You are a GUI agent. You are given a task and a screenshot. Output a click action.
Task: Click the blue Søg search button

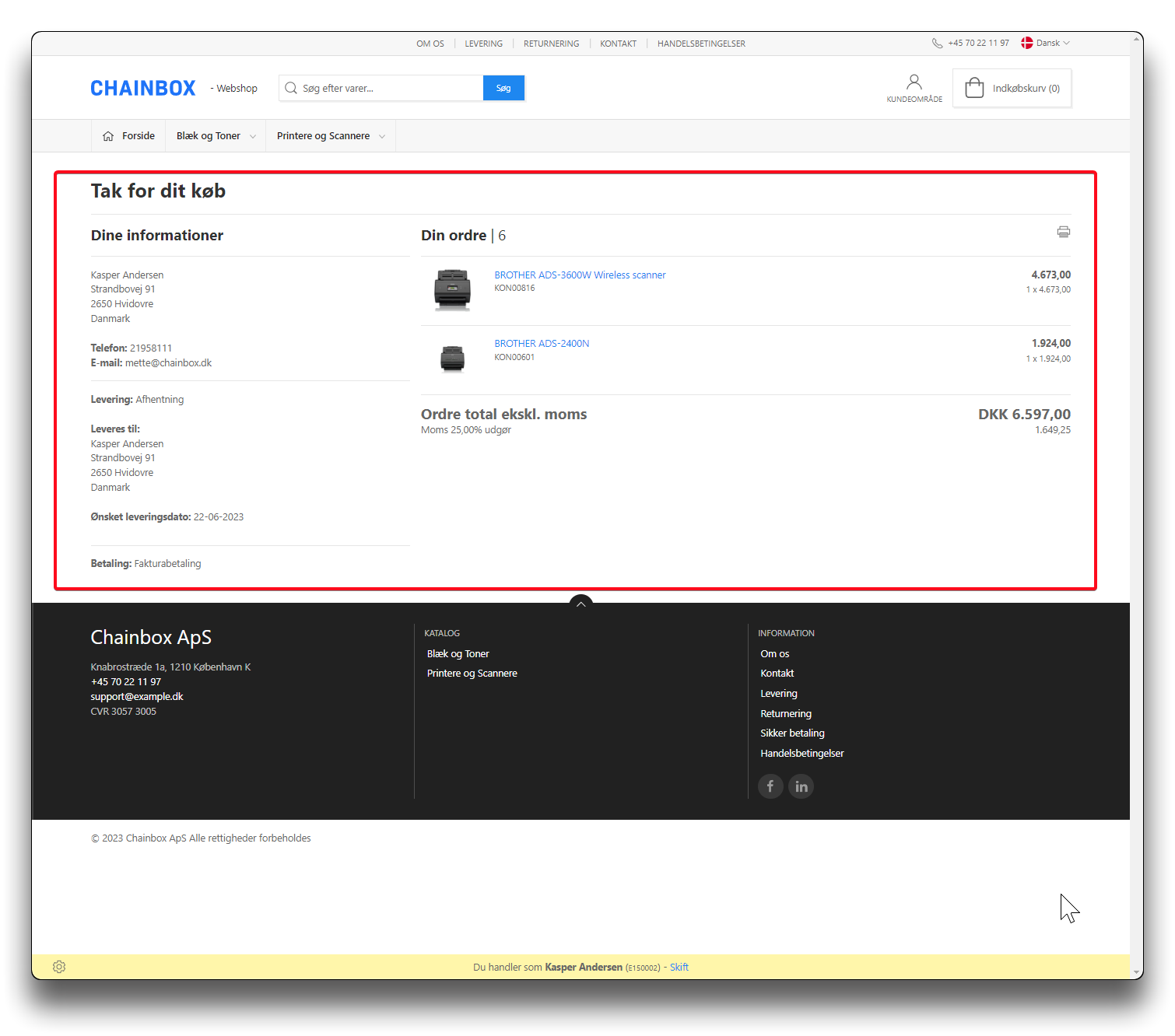point(503,89)
